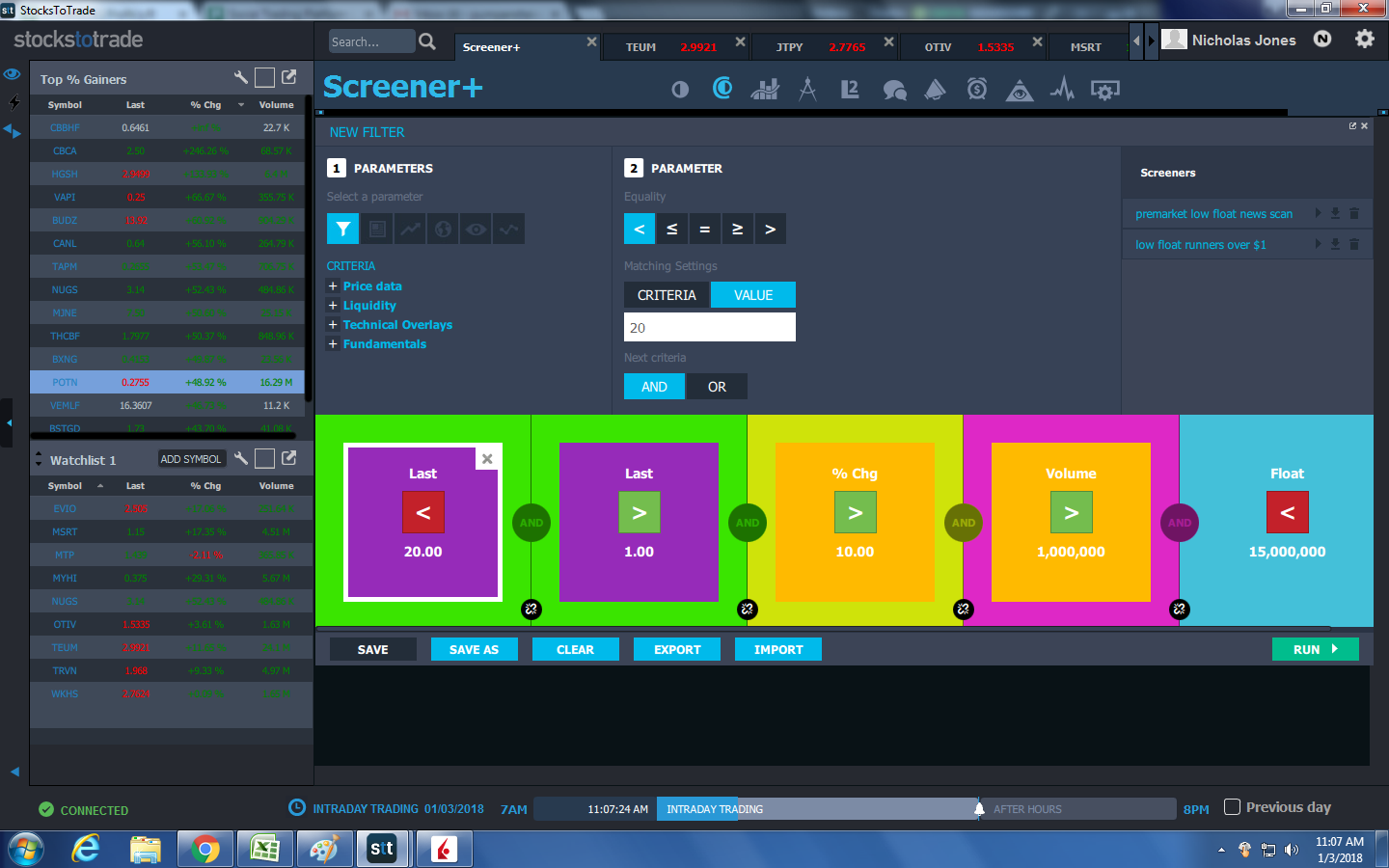
Task: Select the funnel filter parameter icon
Action: coord(343,230)
